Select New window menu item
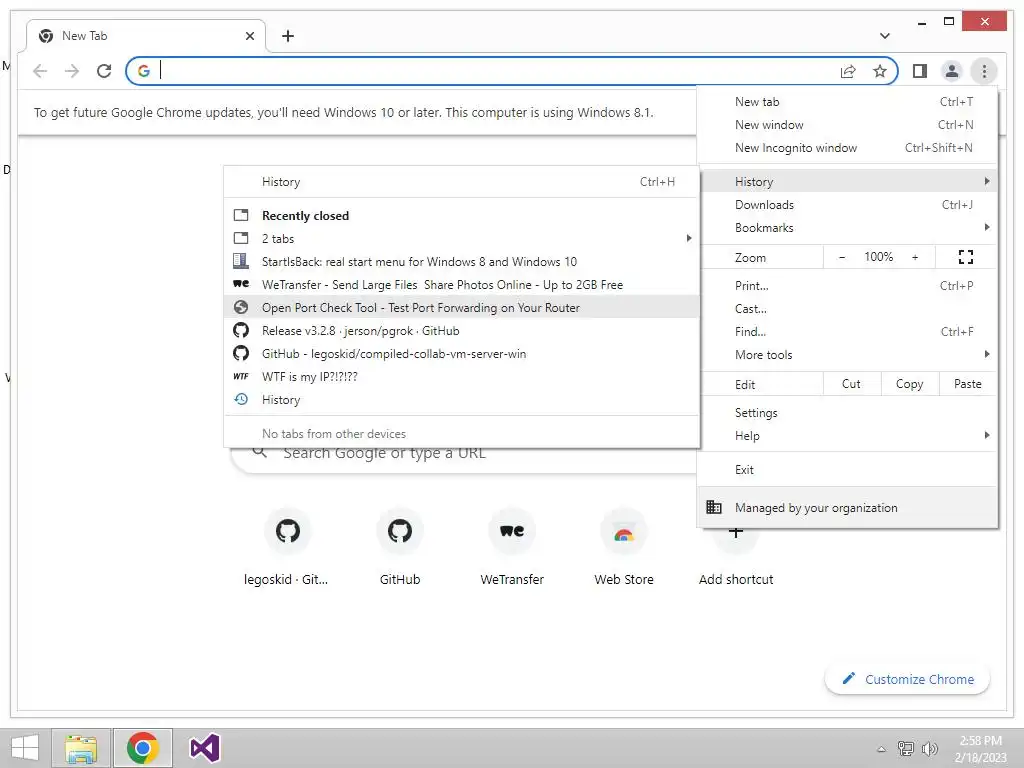 pos(847,125)
